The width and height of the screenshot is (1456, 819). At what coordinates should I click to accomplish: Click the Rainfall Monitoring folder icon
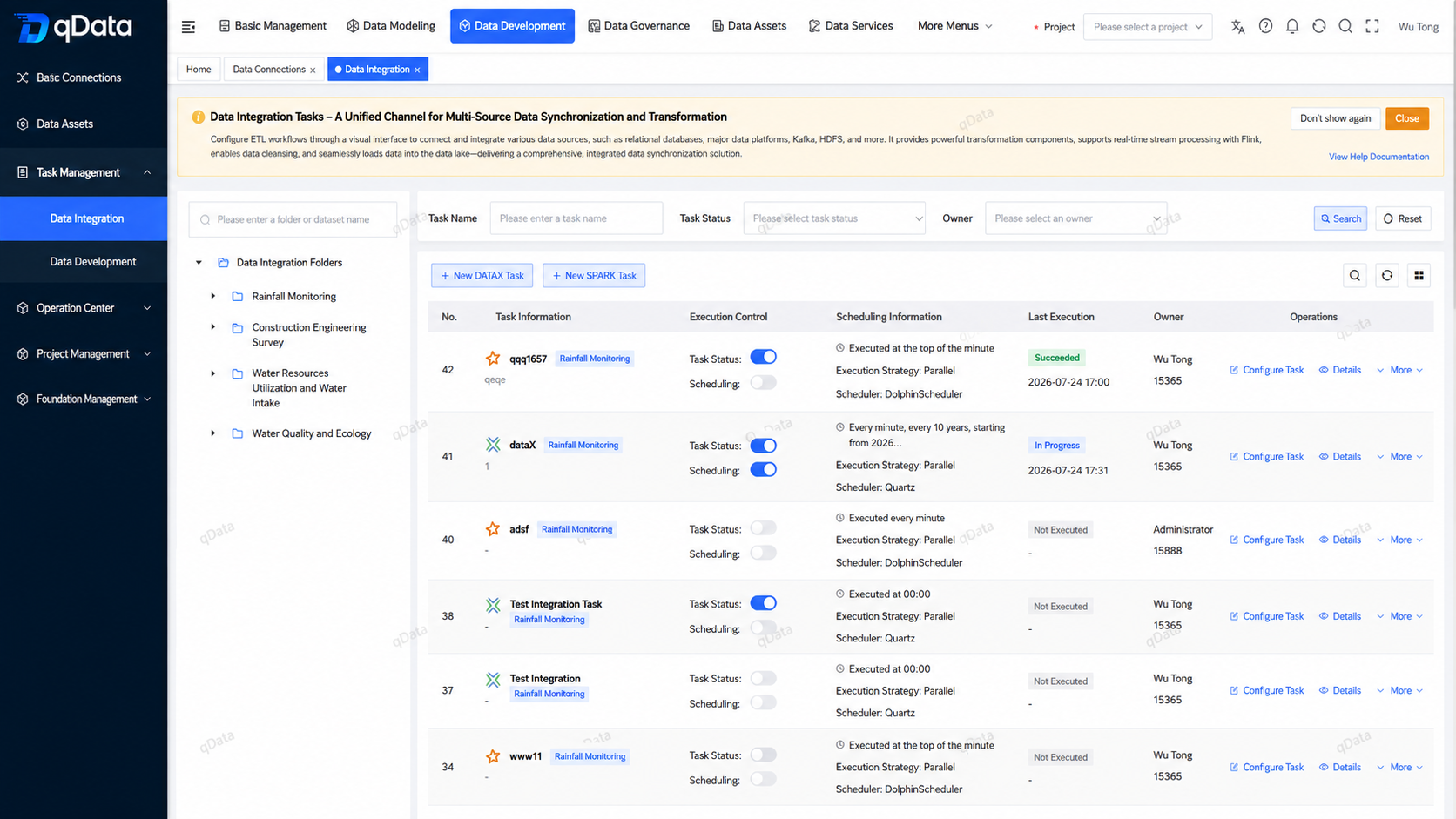(237, 297)
